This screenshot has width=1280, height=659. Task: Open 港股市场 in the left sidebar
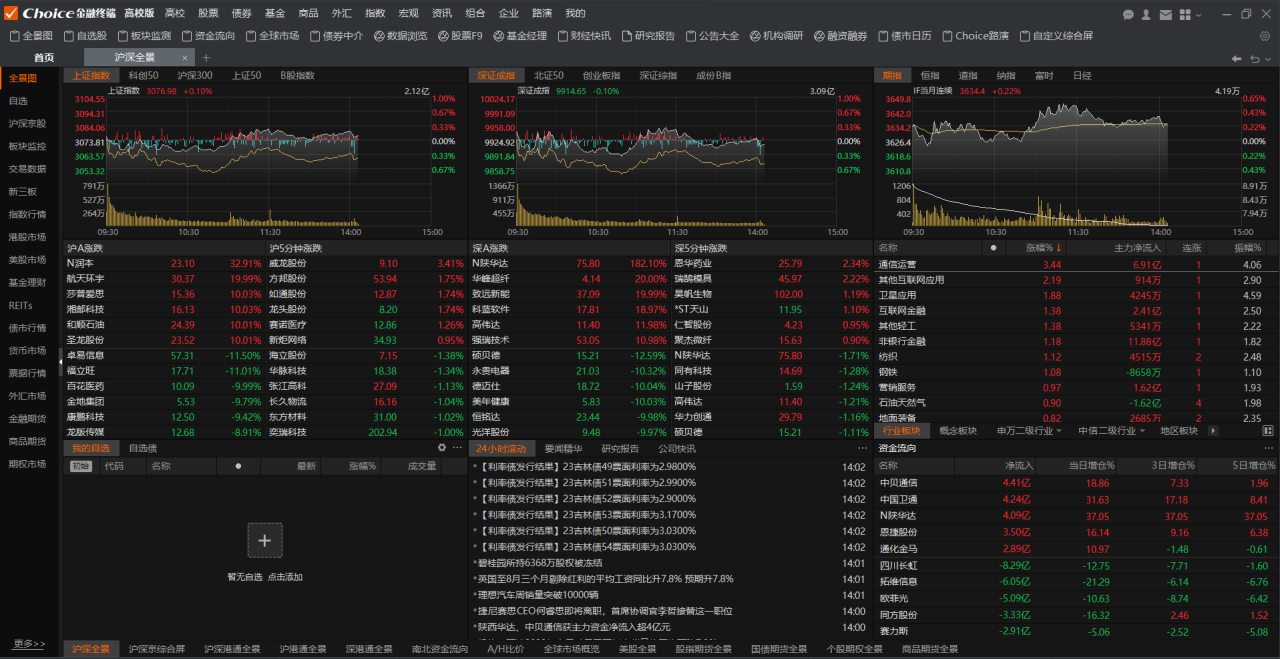pyautogui.click(x=27, y=237)
